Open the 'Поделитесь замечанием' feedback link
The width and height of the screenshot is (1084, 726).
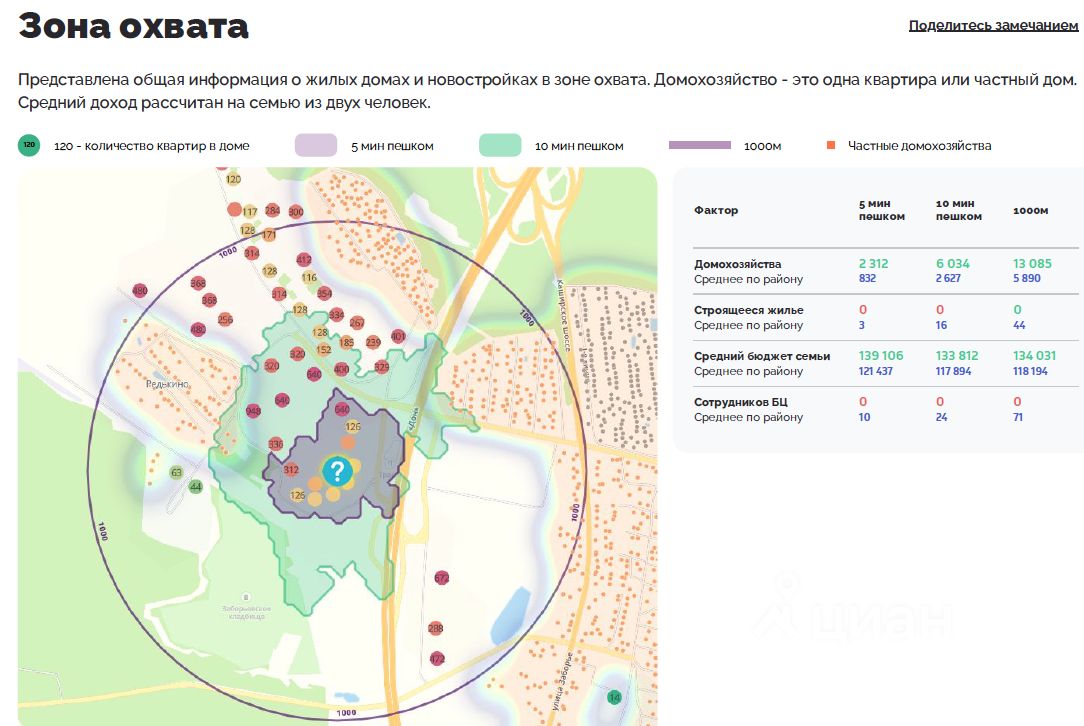993,26
